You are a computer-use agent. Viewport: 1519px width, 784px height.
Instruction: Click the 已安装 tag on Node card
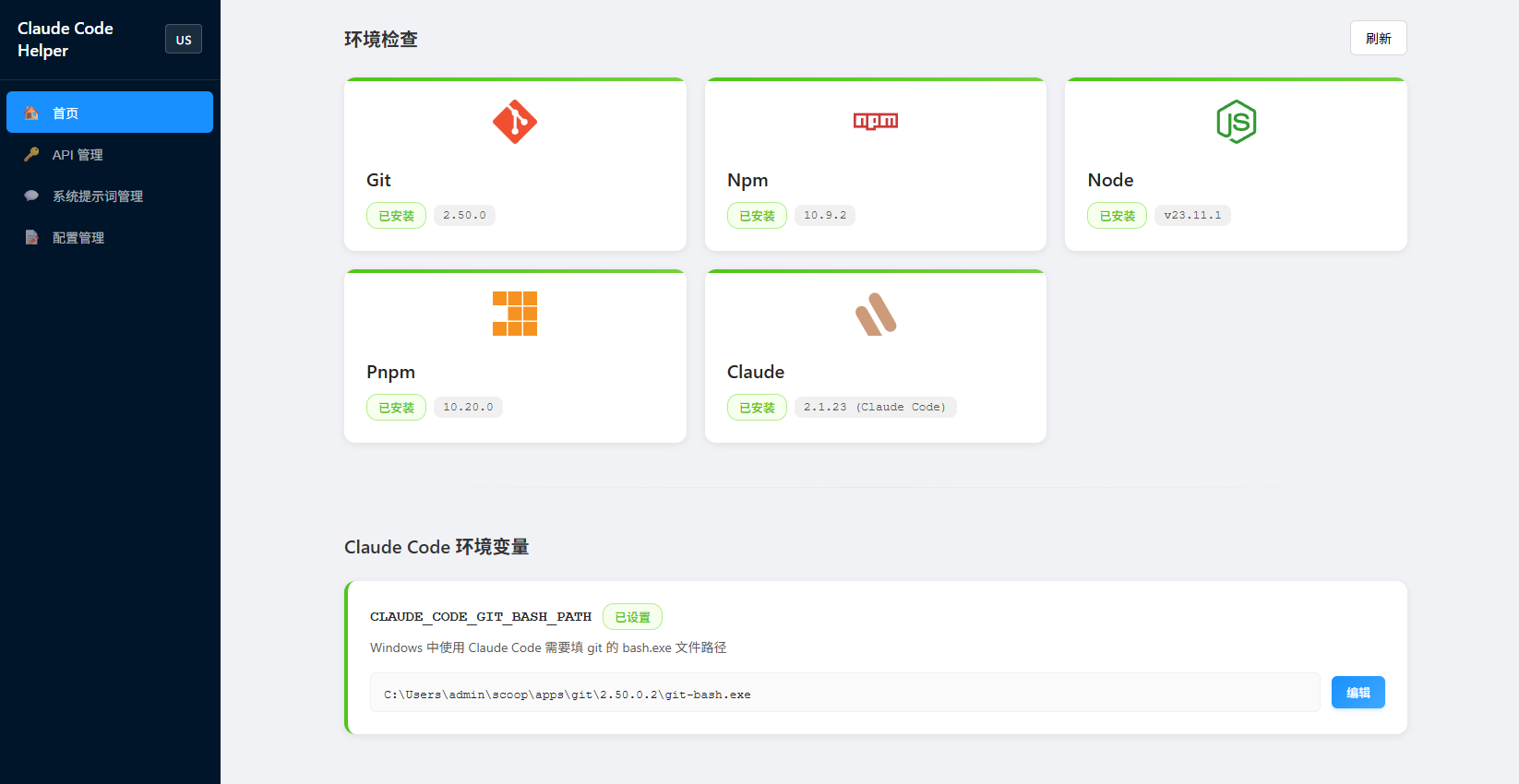(1118, 216)
